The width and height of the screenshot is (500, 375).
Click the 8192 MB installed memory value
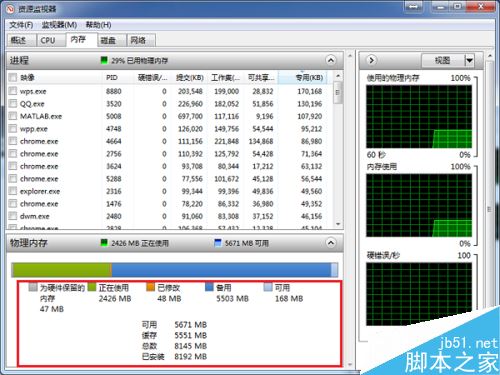(x=190, y=356)
